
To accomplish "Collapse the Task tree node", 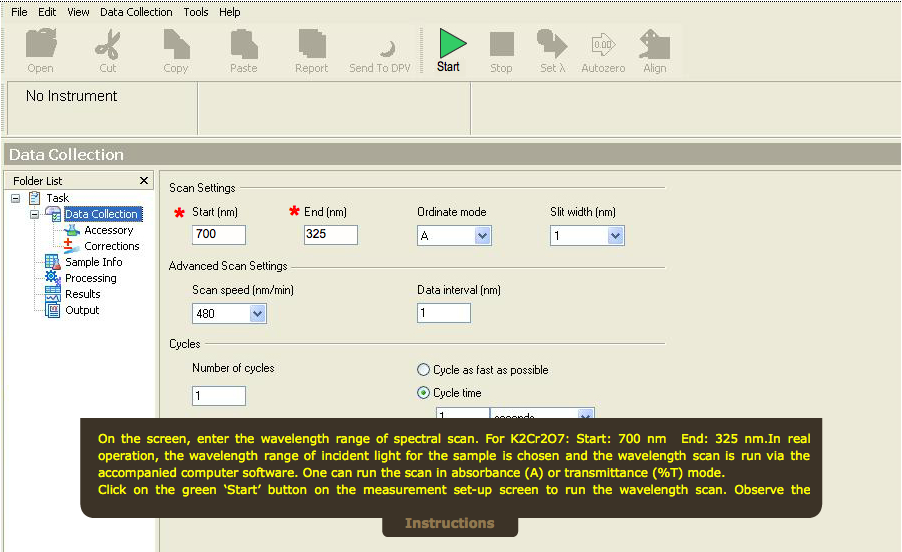I will click(16, 198).
